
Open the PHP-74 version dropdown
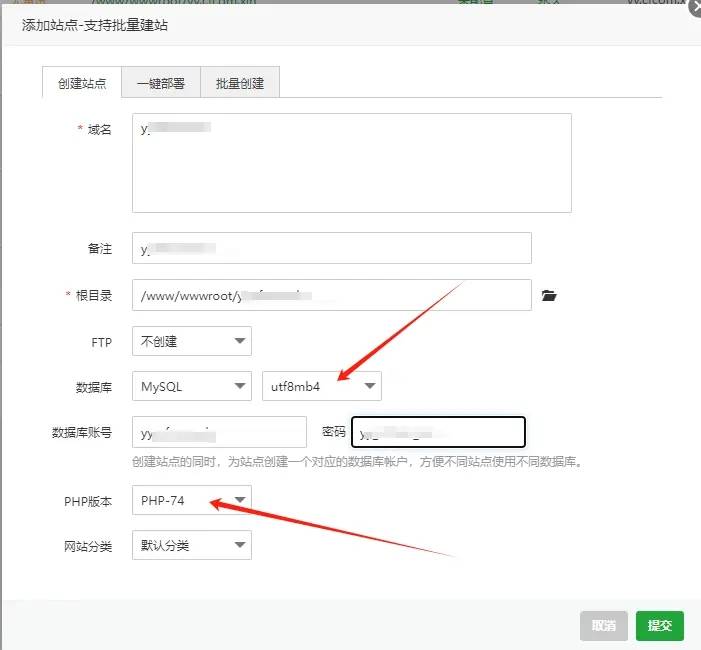coord(192,500)
